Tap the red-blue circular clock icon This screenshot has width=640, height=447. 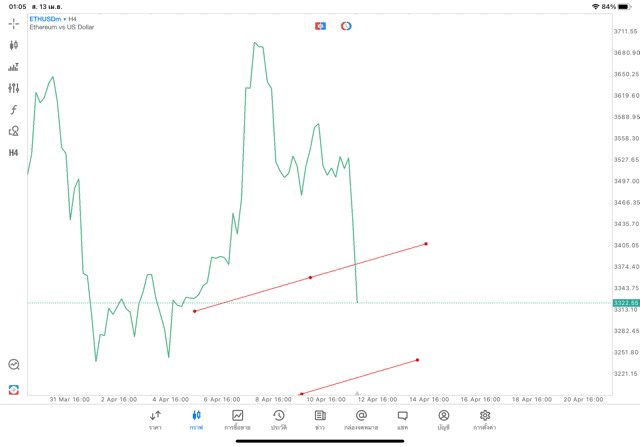coord(346,25)
